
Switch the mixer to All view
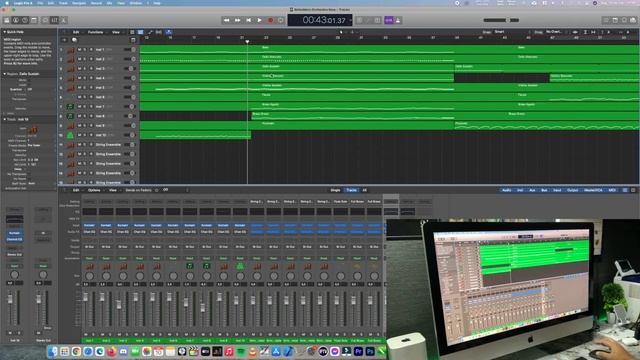[x=364, y=190]
